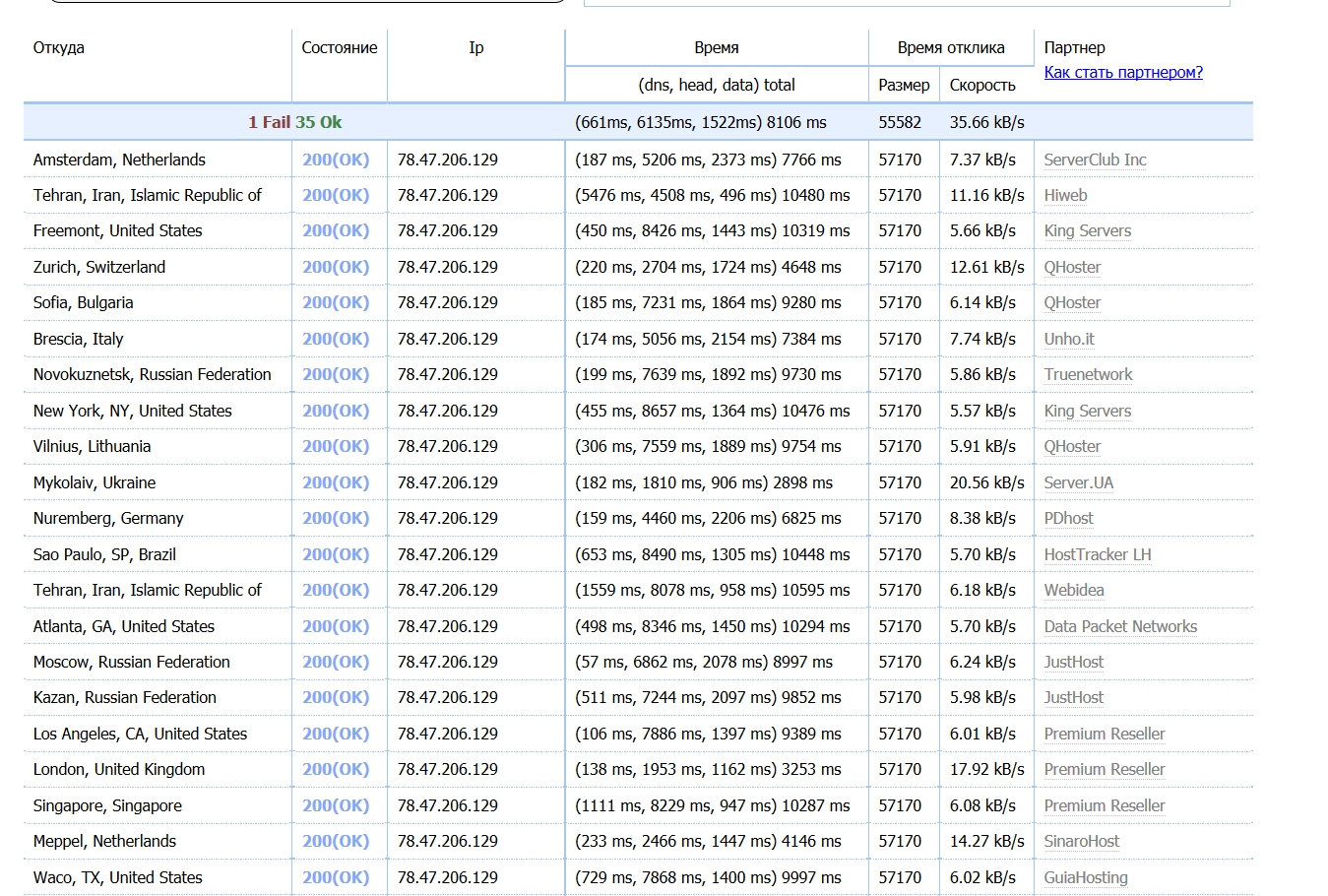The height and width of the screenshot is (896, 1328).
Task: Open the Hiweb partner link
Action: (1065, 195)
